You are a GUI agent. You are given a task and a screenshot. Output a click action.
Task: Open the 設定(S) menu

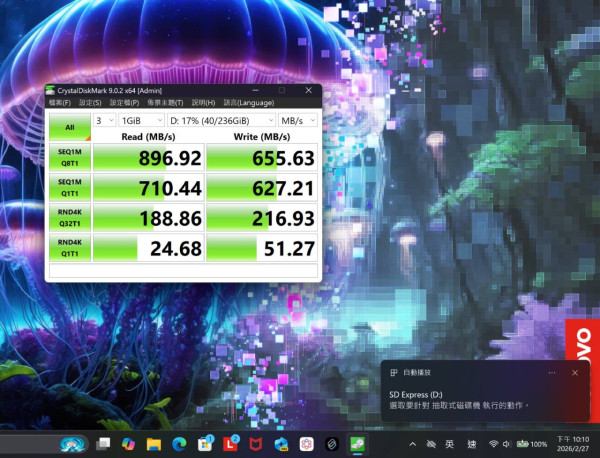click(x=90, y=103)
